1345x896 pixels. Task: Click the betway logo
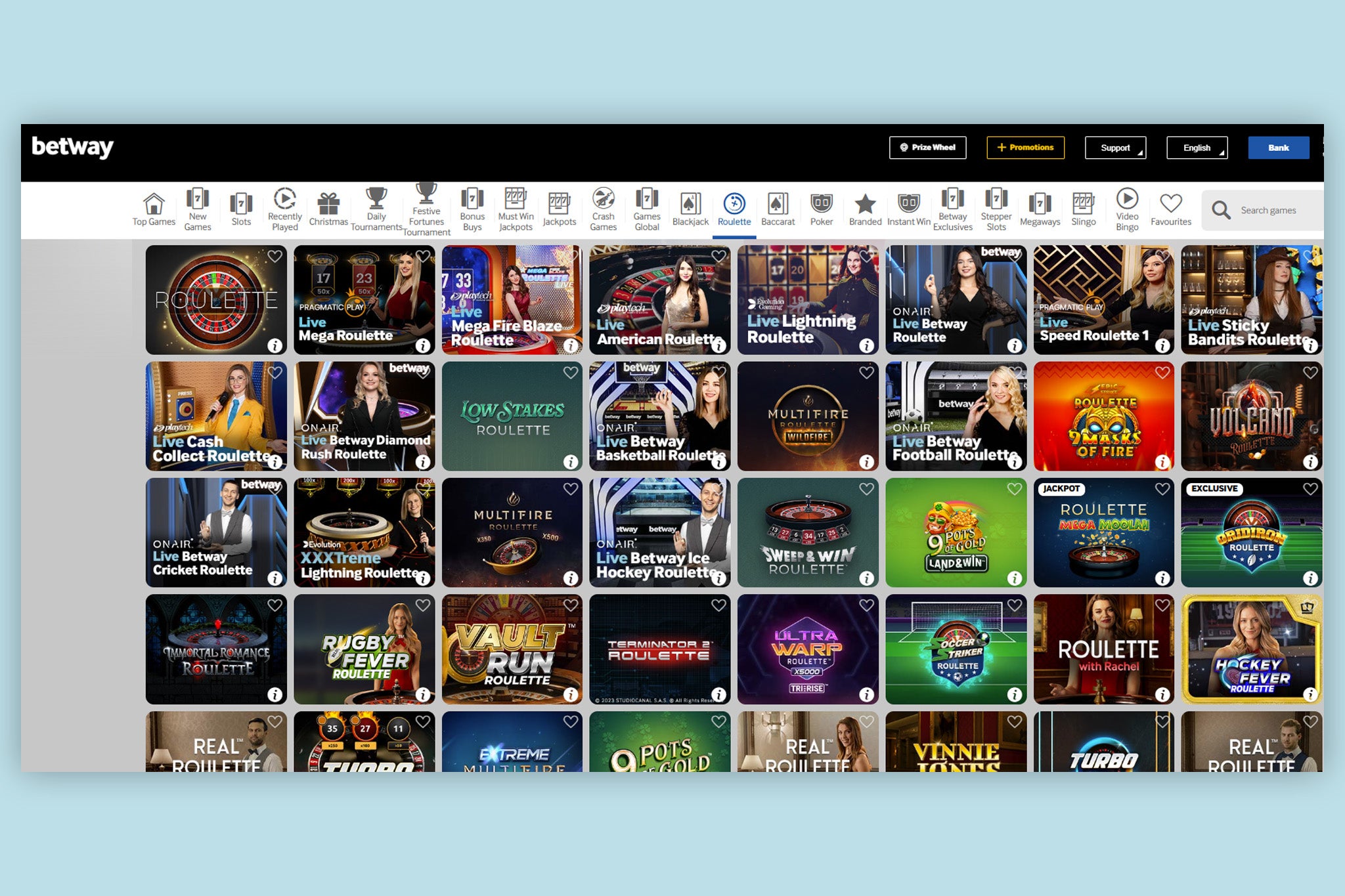(x=72, y=147)
